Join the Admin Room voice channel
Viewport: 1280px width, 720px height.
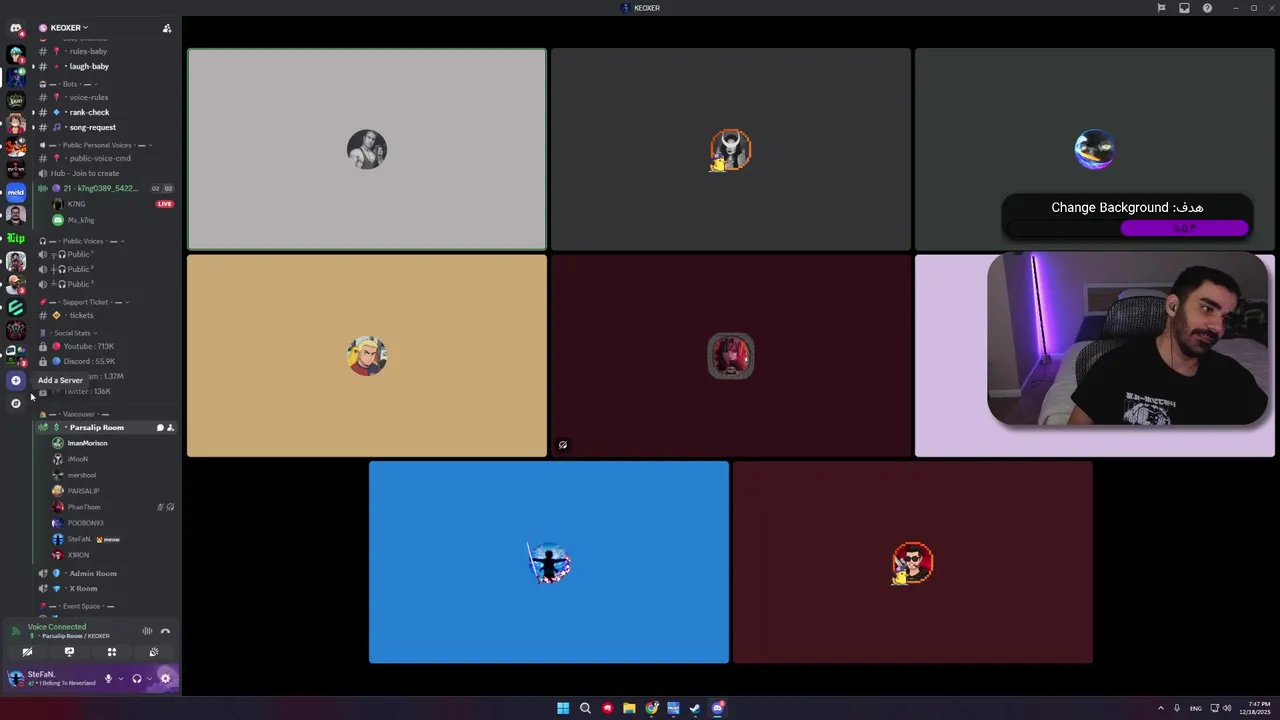click(93, 573)
